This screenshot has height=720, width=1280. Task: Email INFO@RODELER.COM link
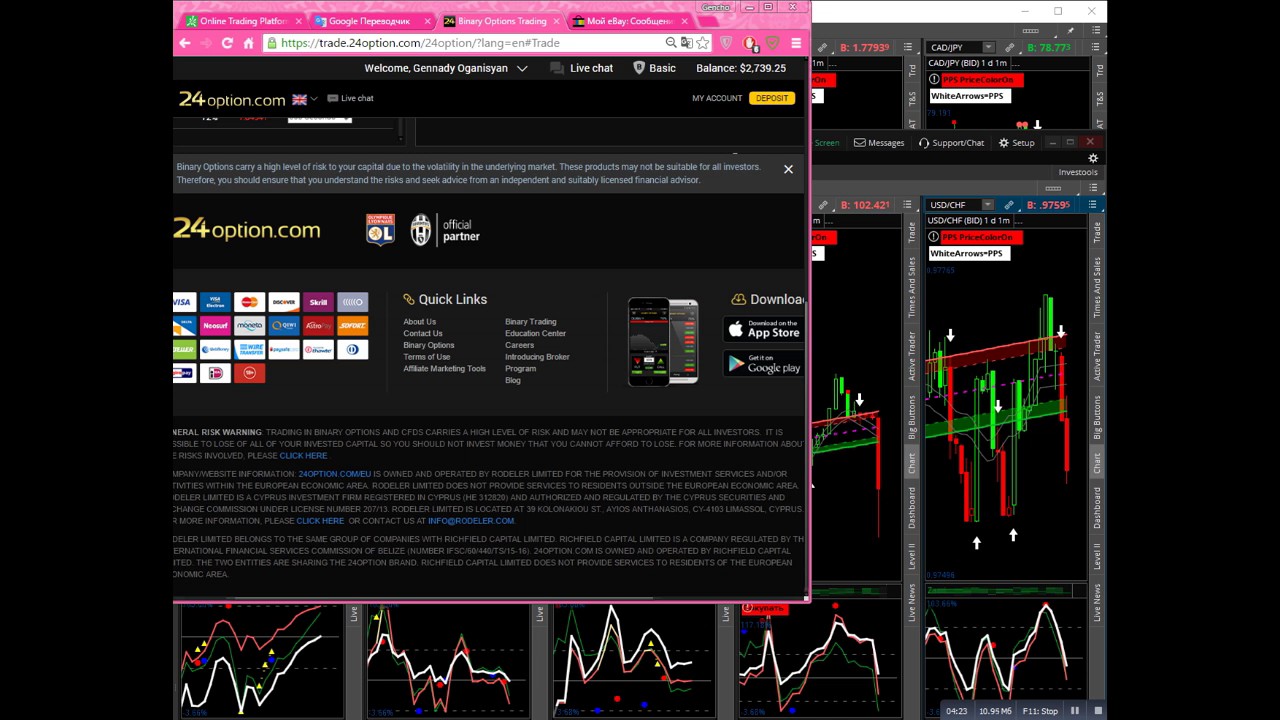(x=470, y=521)
